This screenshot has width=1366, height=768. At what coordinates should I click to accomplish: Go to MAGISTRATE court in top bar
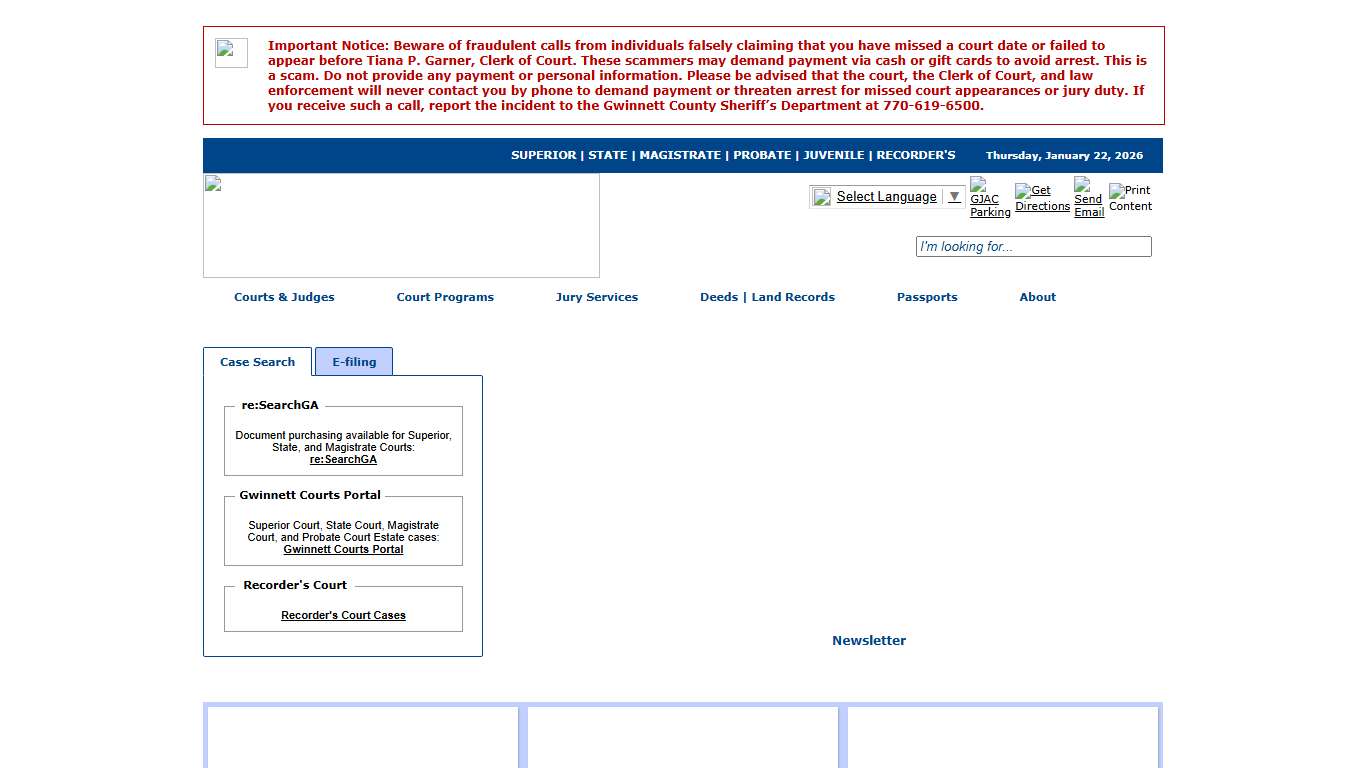680,156
